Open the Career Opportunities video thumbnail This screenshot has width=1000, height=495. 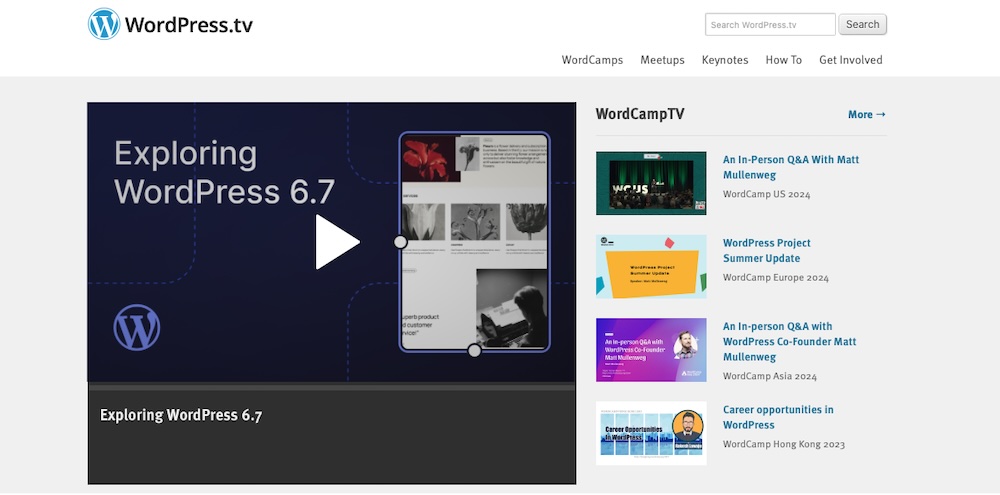click(651, 433)
